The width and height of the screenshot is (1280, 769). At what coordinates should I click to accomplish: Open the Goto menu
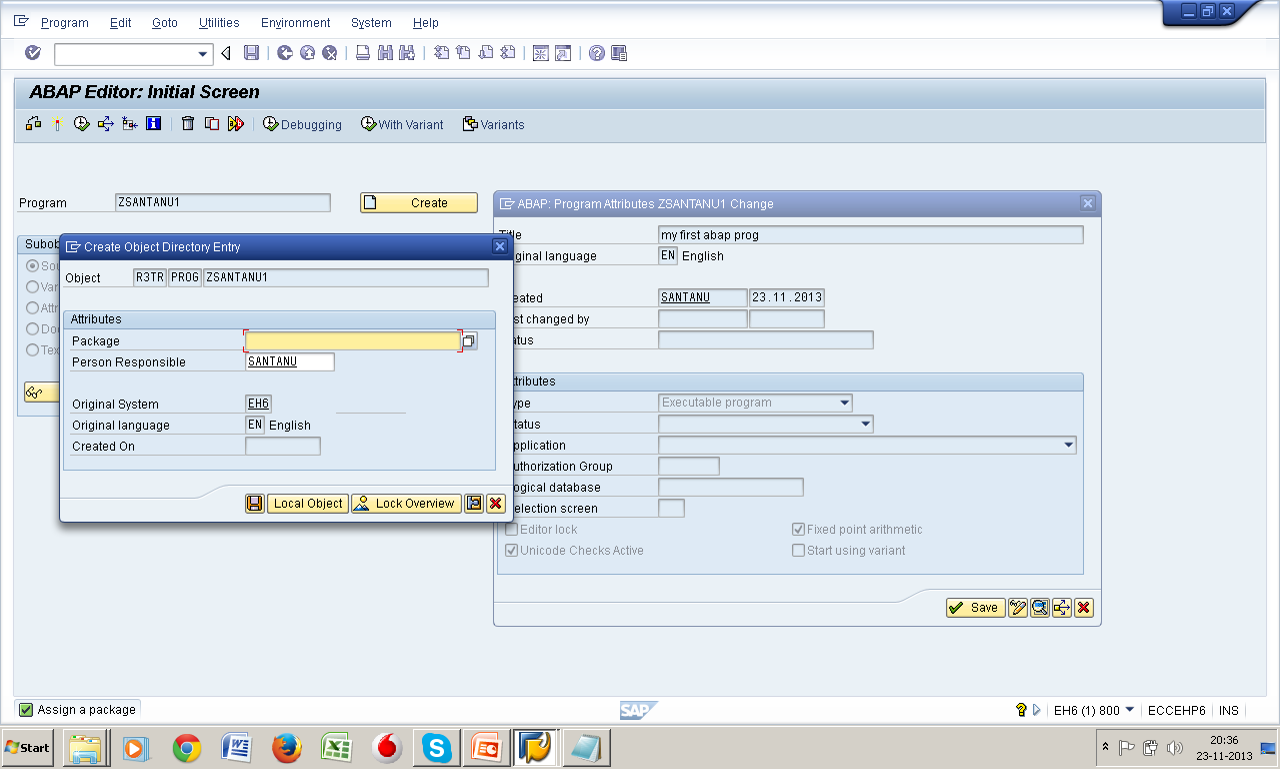pyautogui.click(x=165, y=22)
